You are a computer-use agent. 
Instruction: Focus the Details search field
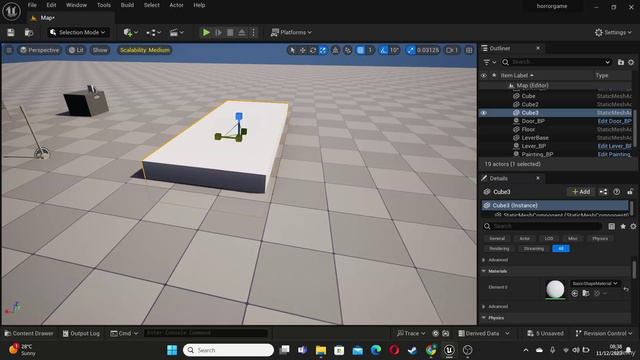[543, 226]
